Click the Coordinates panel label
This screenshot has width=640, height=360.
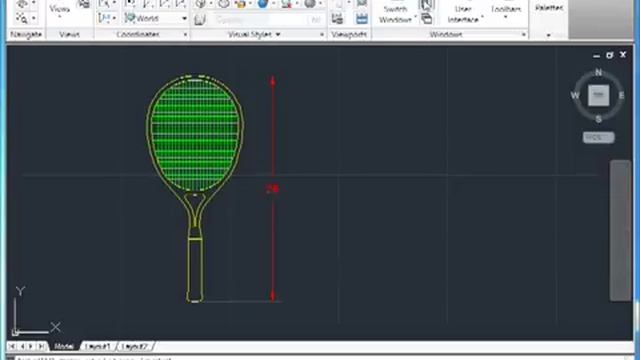pos(138,34)
